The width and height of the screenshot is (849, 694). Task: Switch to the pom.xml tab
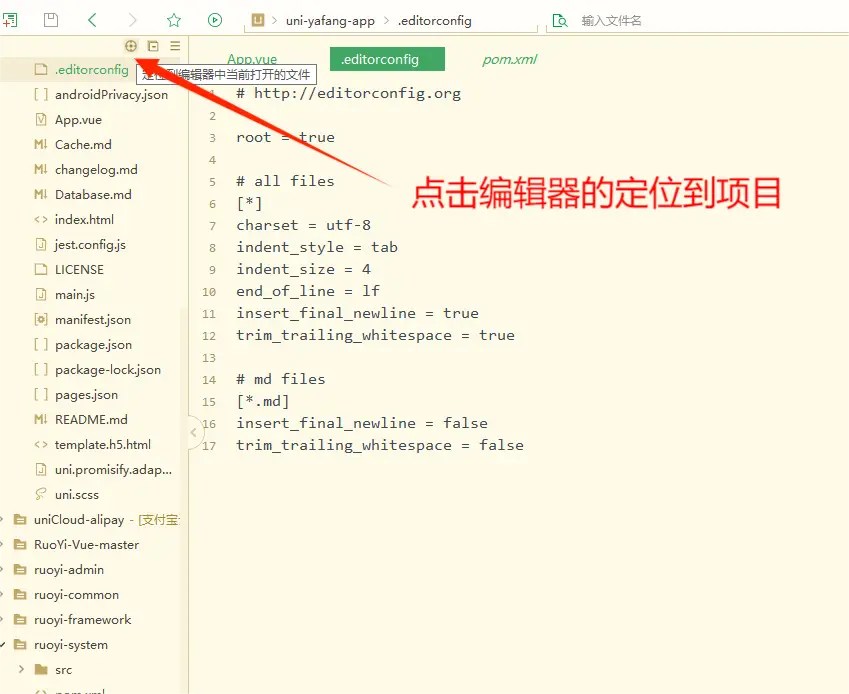pyautogui.click(x=509, y=60)
